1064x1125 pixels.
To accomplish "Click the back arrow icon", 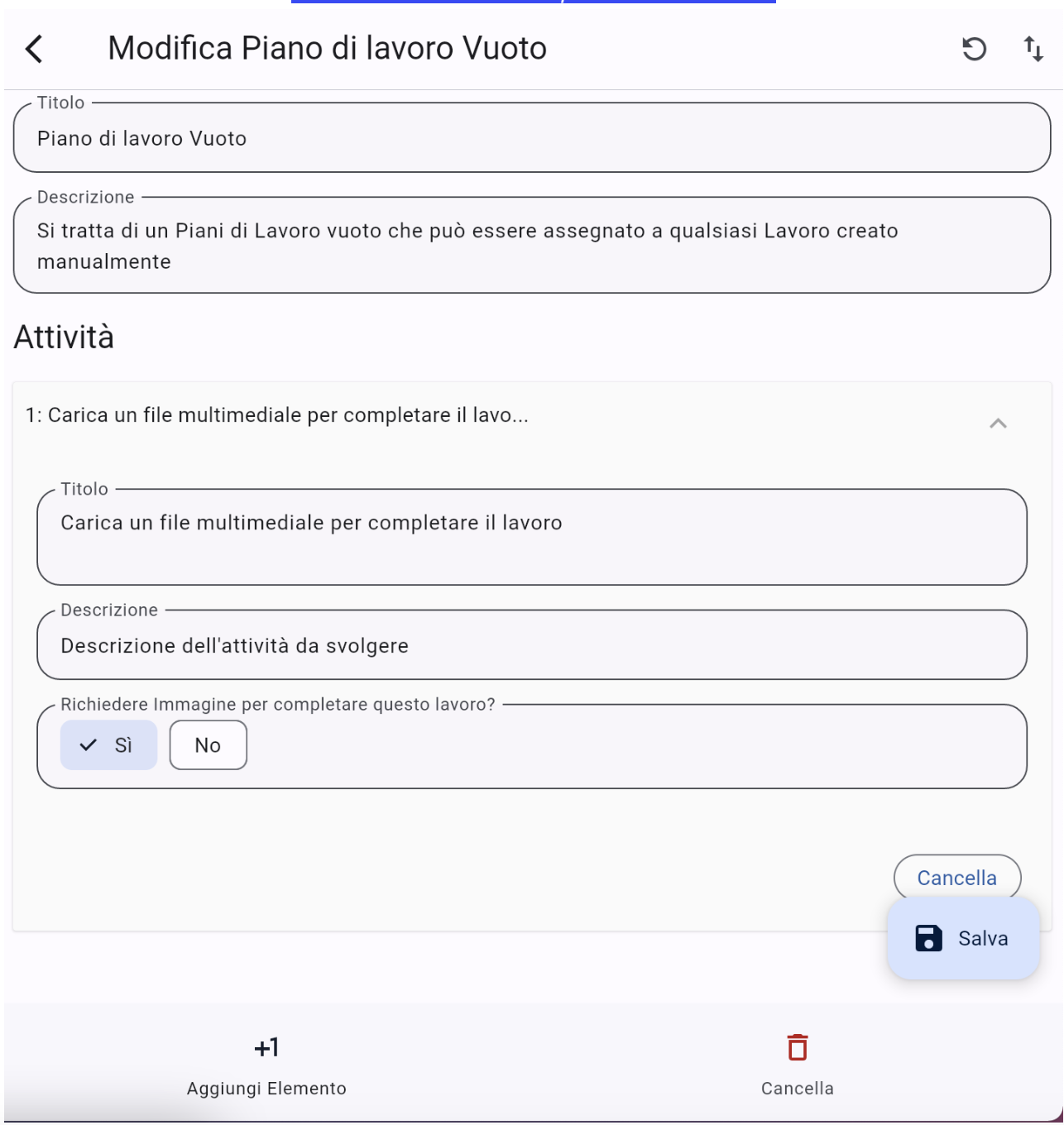I will coord(34,49).
